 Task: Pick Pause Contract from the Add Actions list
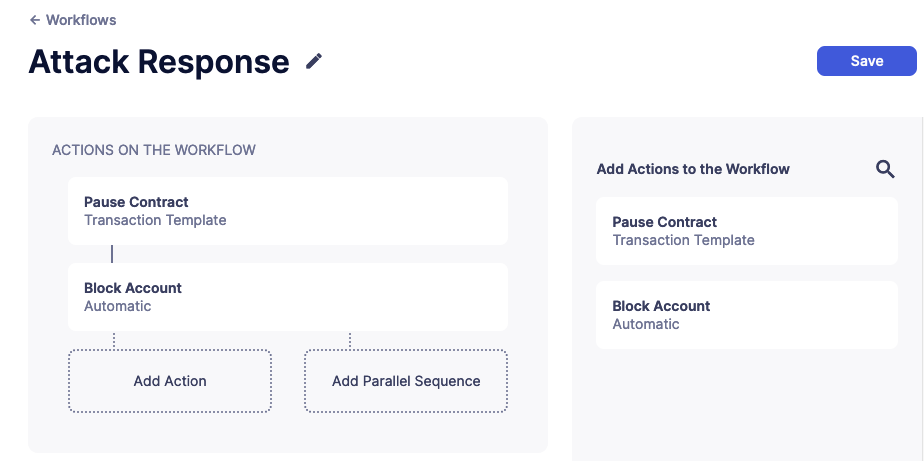tap(746, 231)
